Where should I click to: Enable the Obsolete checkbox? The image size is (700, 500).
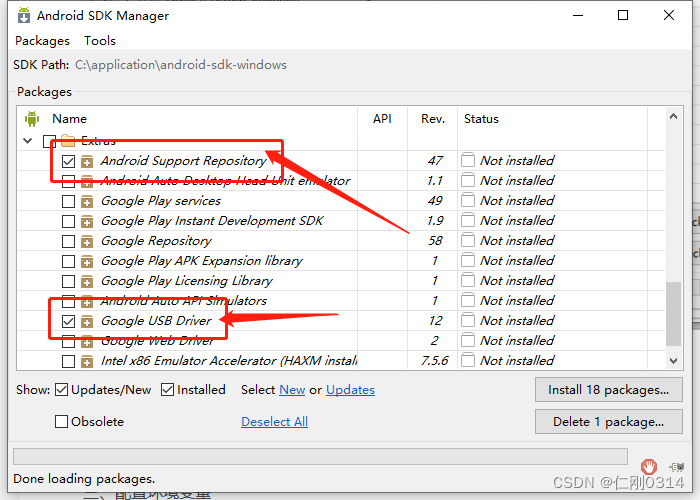pos(61,421)
